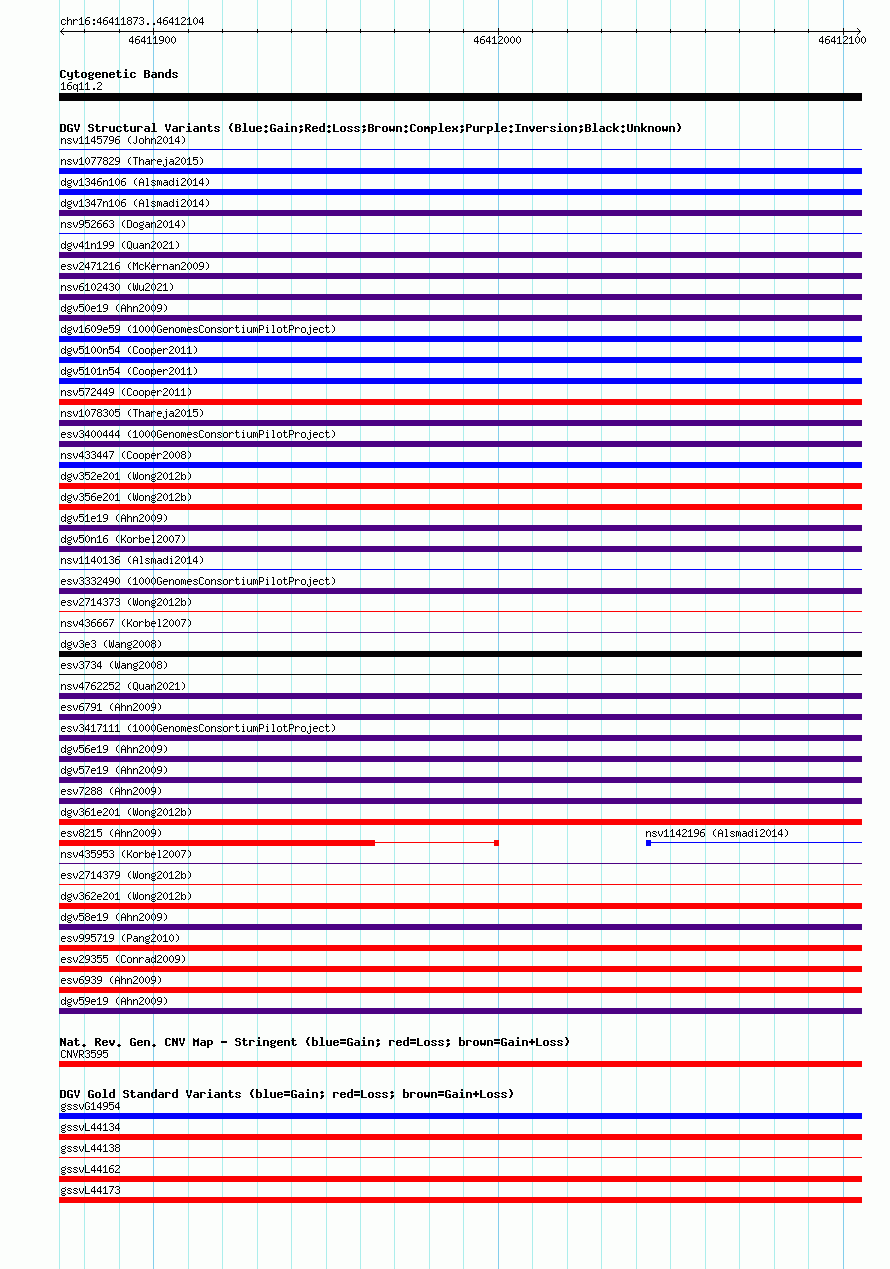Click the DGV Structural Variants track title
Image resolution: width=890 pixels, height=1269 pixels.
pyautogui.click(x=371, y=128)
